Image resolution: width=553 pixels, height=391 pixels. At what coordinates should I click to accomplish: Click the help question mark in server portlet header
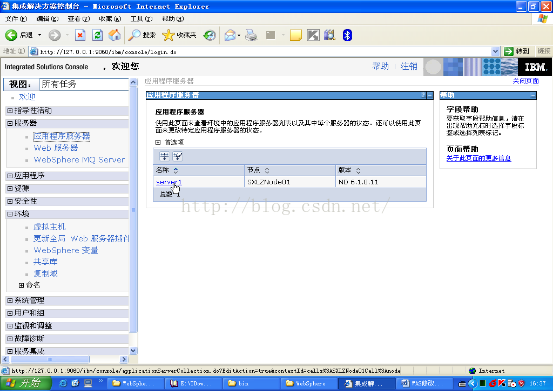424,95
